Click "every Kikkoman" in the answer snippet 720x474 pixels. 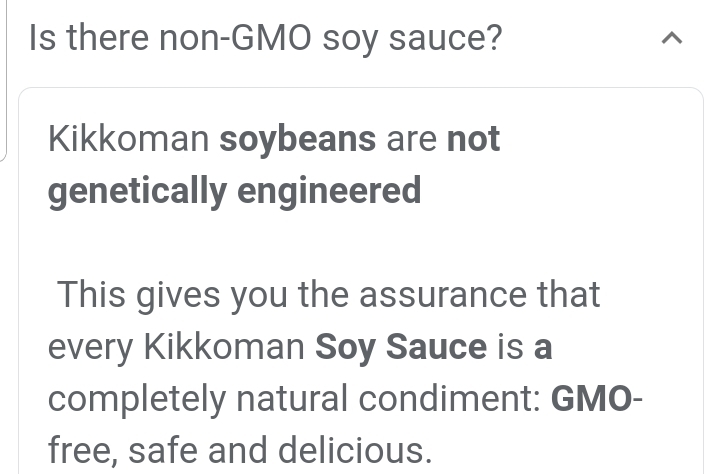tap(176, 347)
